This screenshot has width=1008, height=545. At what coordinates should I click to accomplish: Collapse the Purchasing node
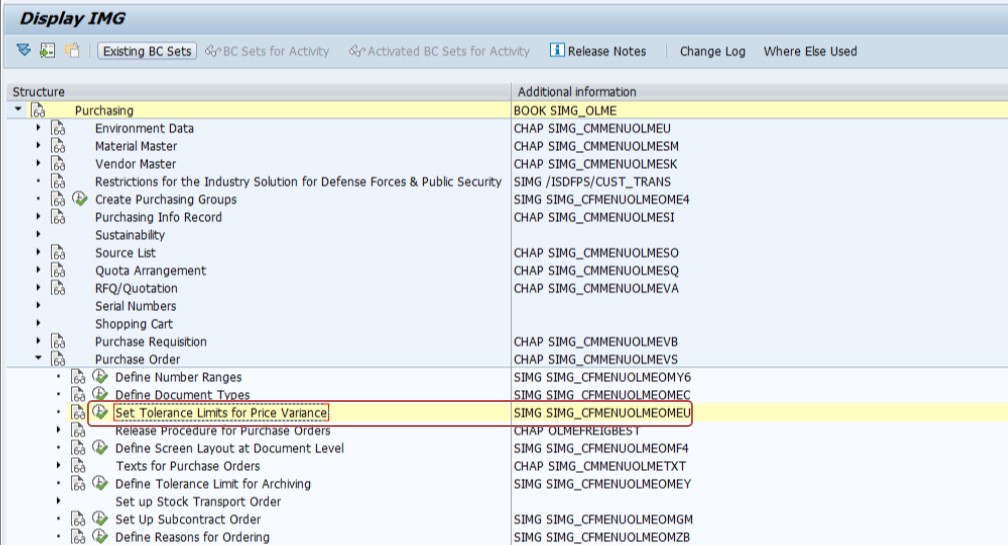[18, 110]
